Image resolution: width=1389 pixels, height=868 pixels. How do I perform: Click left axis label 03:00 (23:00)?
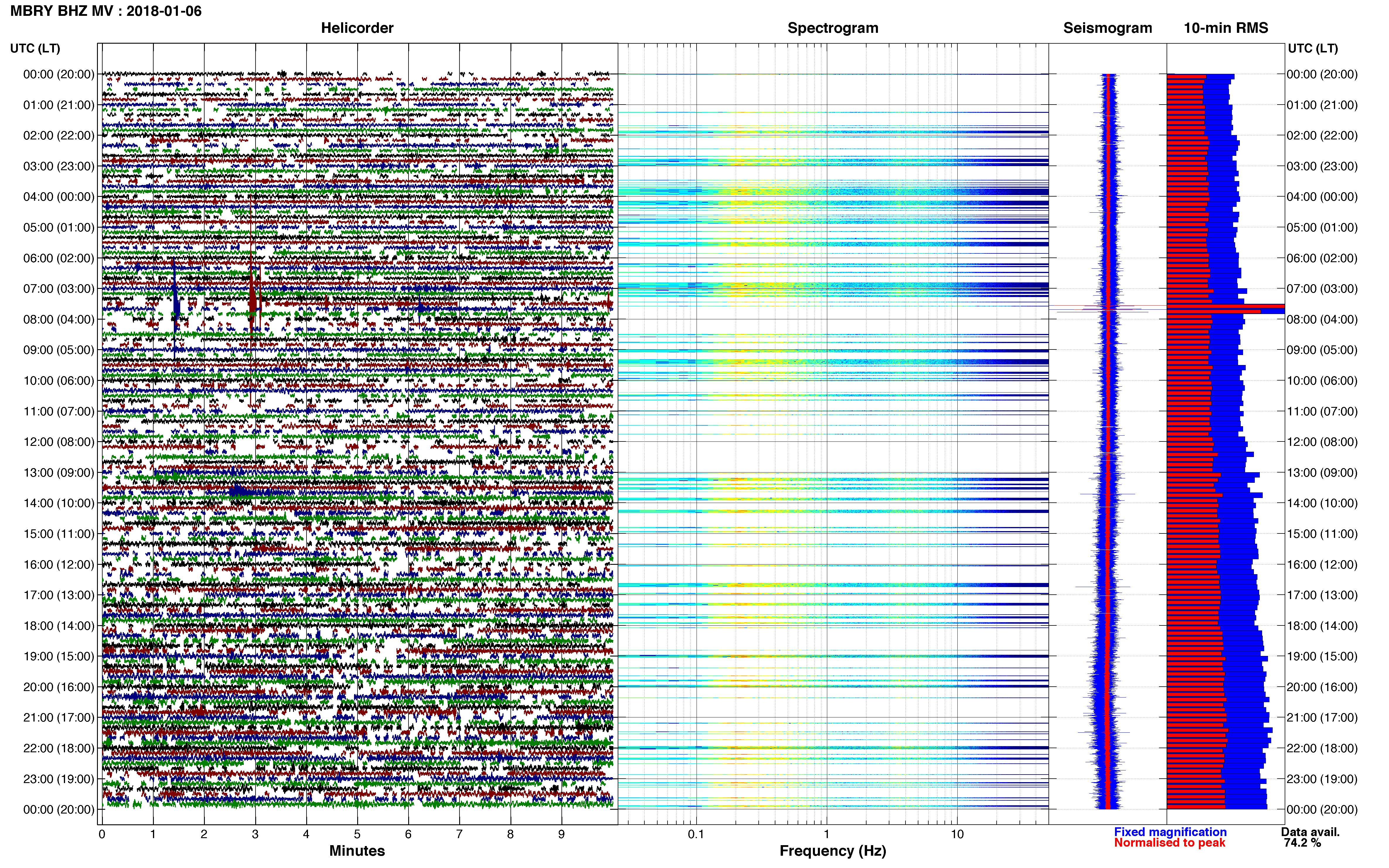pos(59,166)
